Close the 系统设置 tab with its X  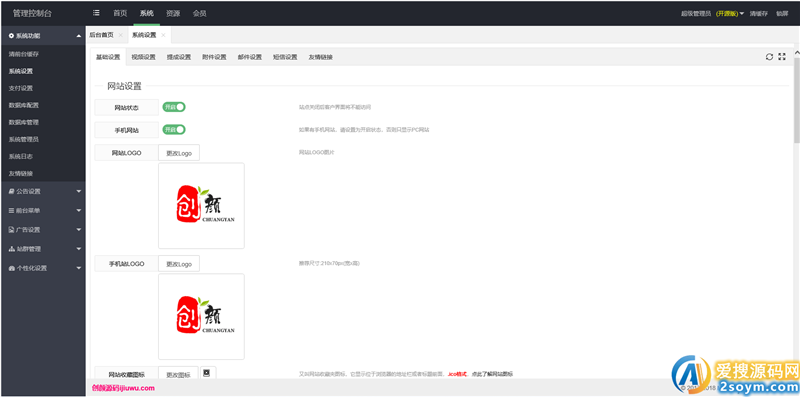(163, 35)
